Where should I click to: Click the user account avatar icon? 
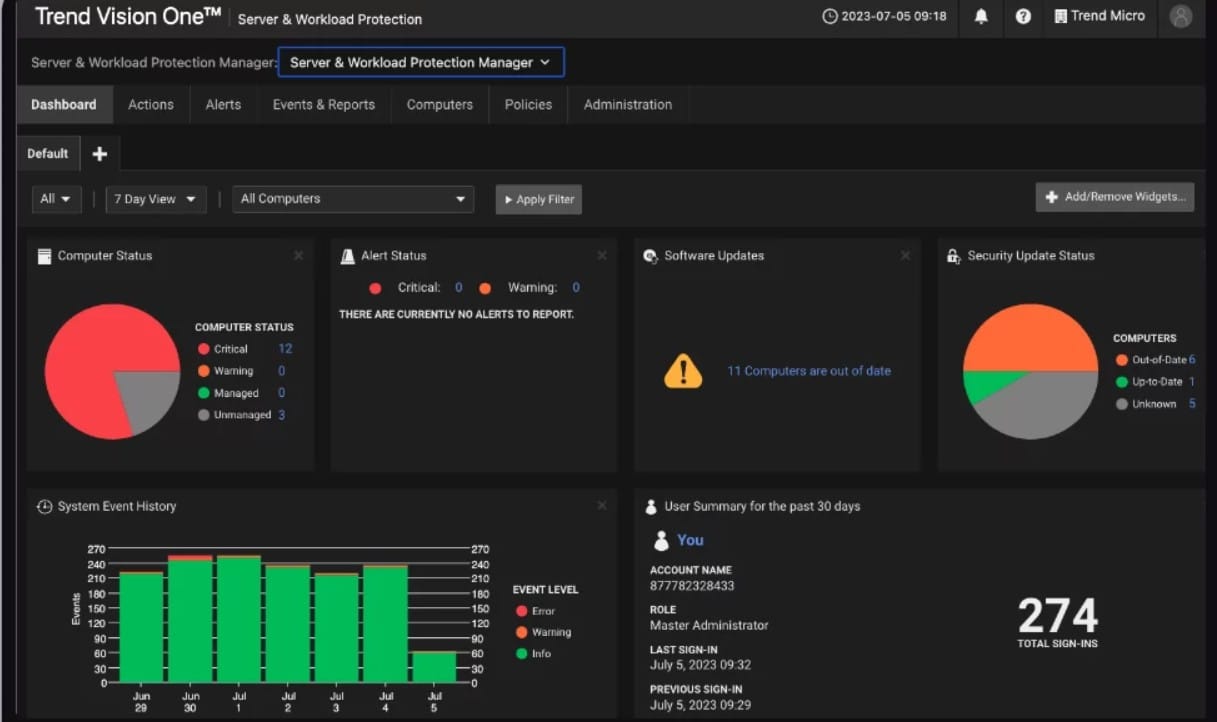[x=1181, y=18]
